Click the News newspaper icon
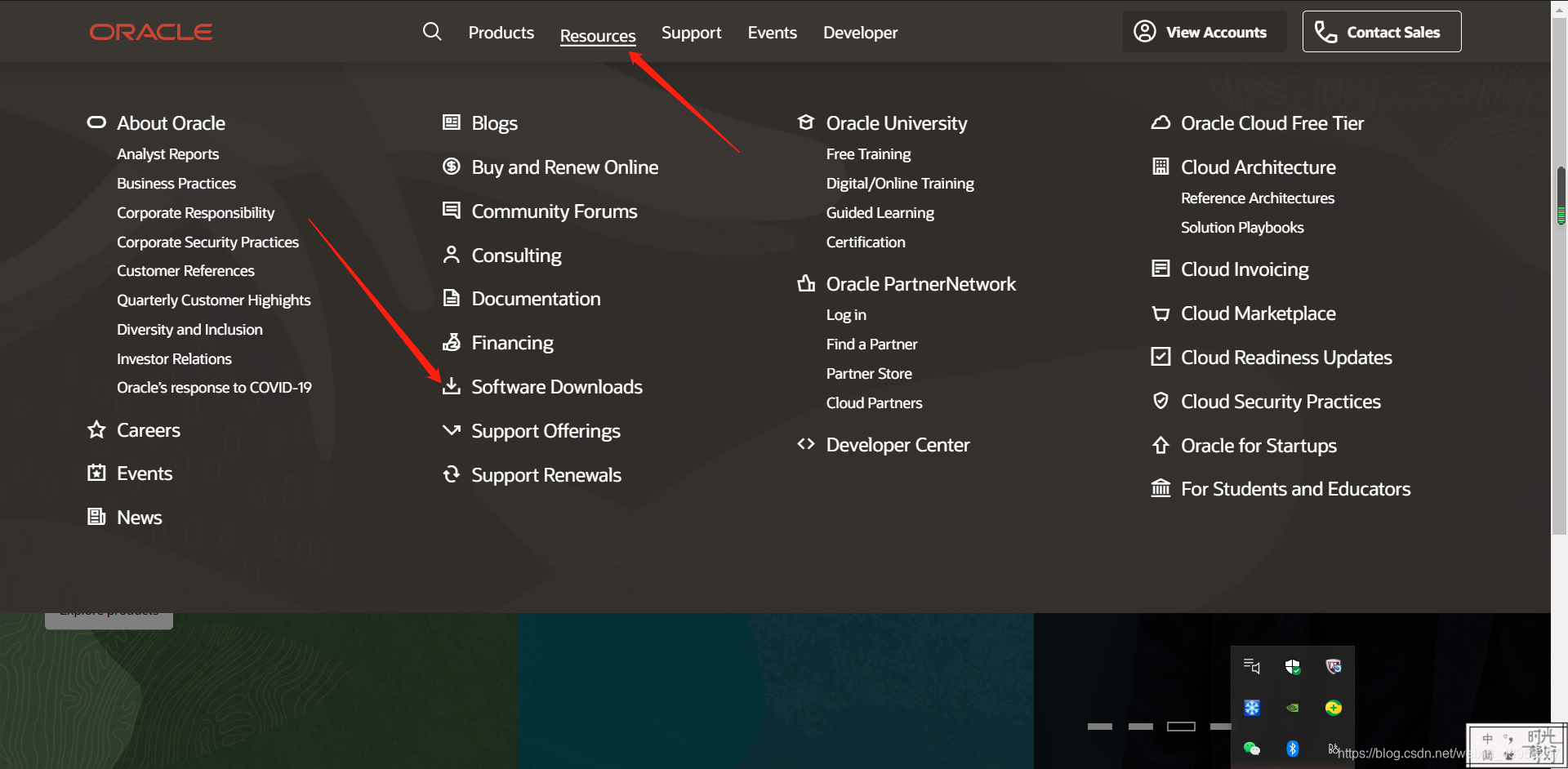This screenshot has height=769, width=1568. coord(96,517)
